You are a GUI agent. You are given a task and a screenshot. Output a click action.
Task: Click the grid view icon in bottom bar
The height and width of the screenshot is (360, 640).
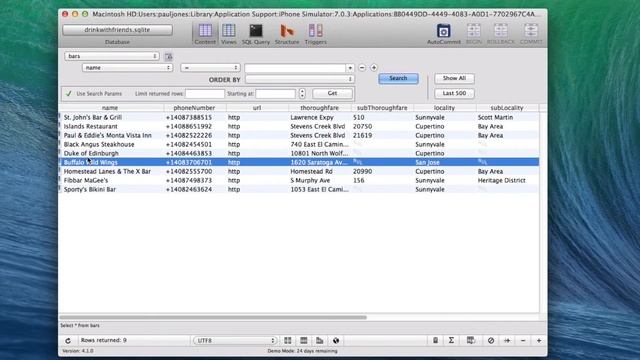(x=288, y=340)
